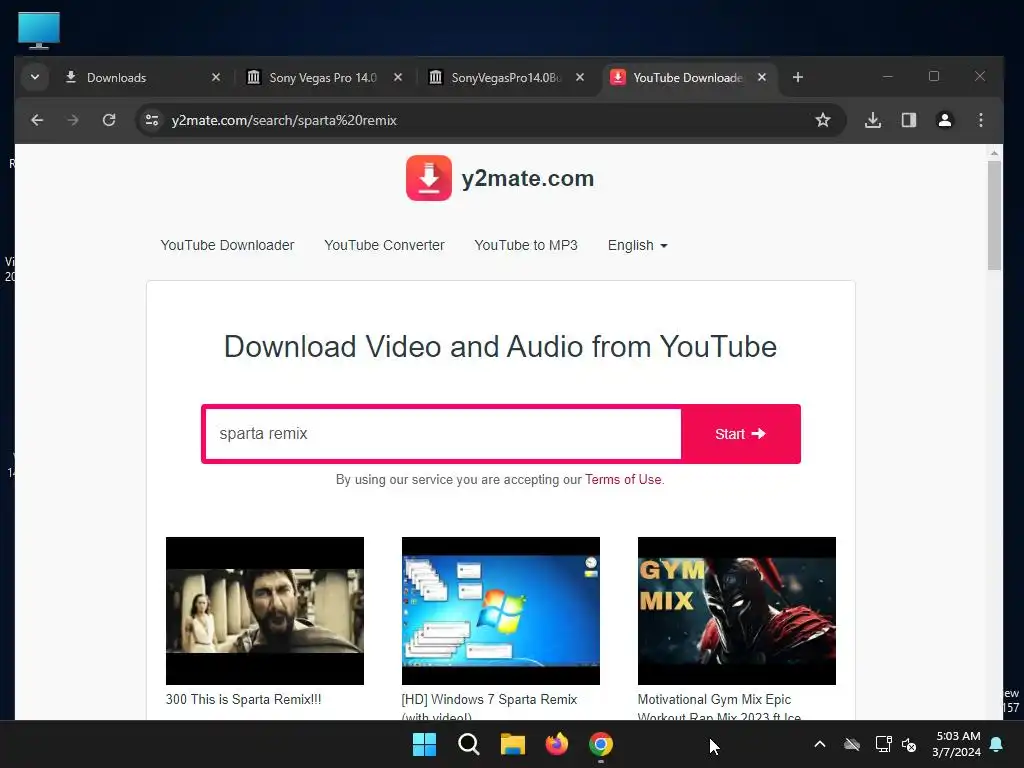Click the sparta remix search field
Viewport: 1024px width, 768px height.
click(443, 434)
